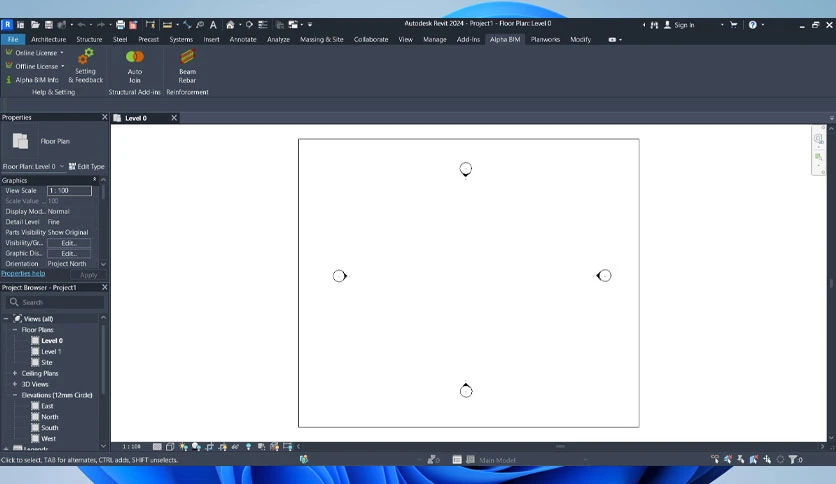Click Sign In
836x484 pixels.
[679, 25]
